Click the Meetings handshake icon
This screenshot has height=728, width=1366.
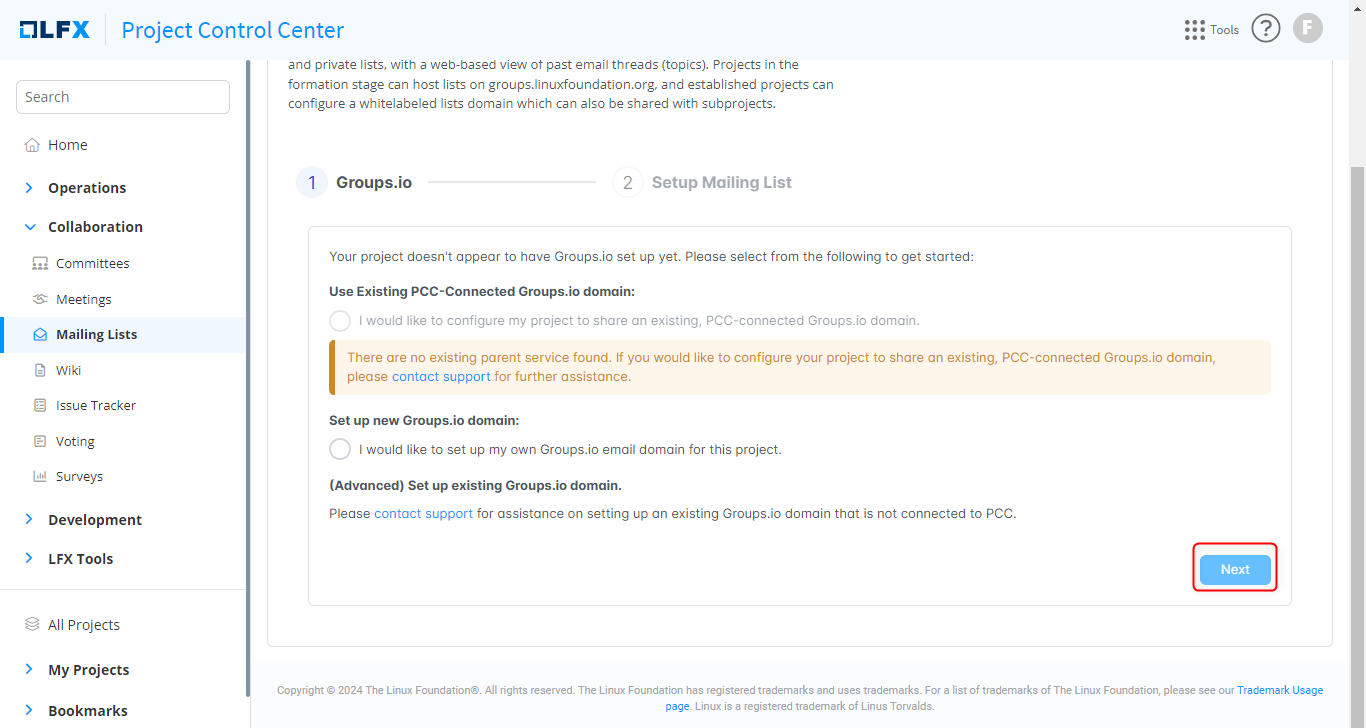(40, 299)
